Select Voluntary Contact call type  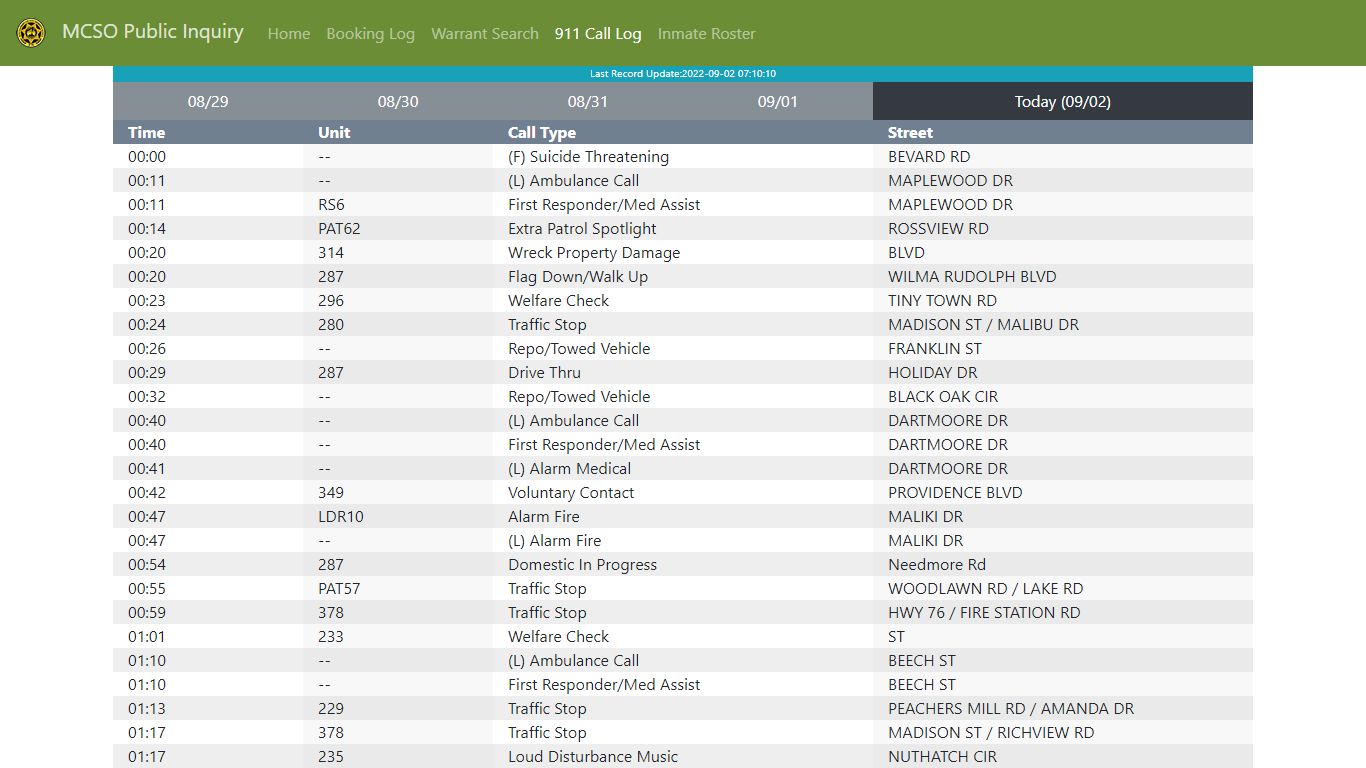point(683,492)
